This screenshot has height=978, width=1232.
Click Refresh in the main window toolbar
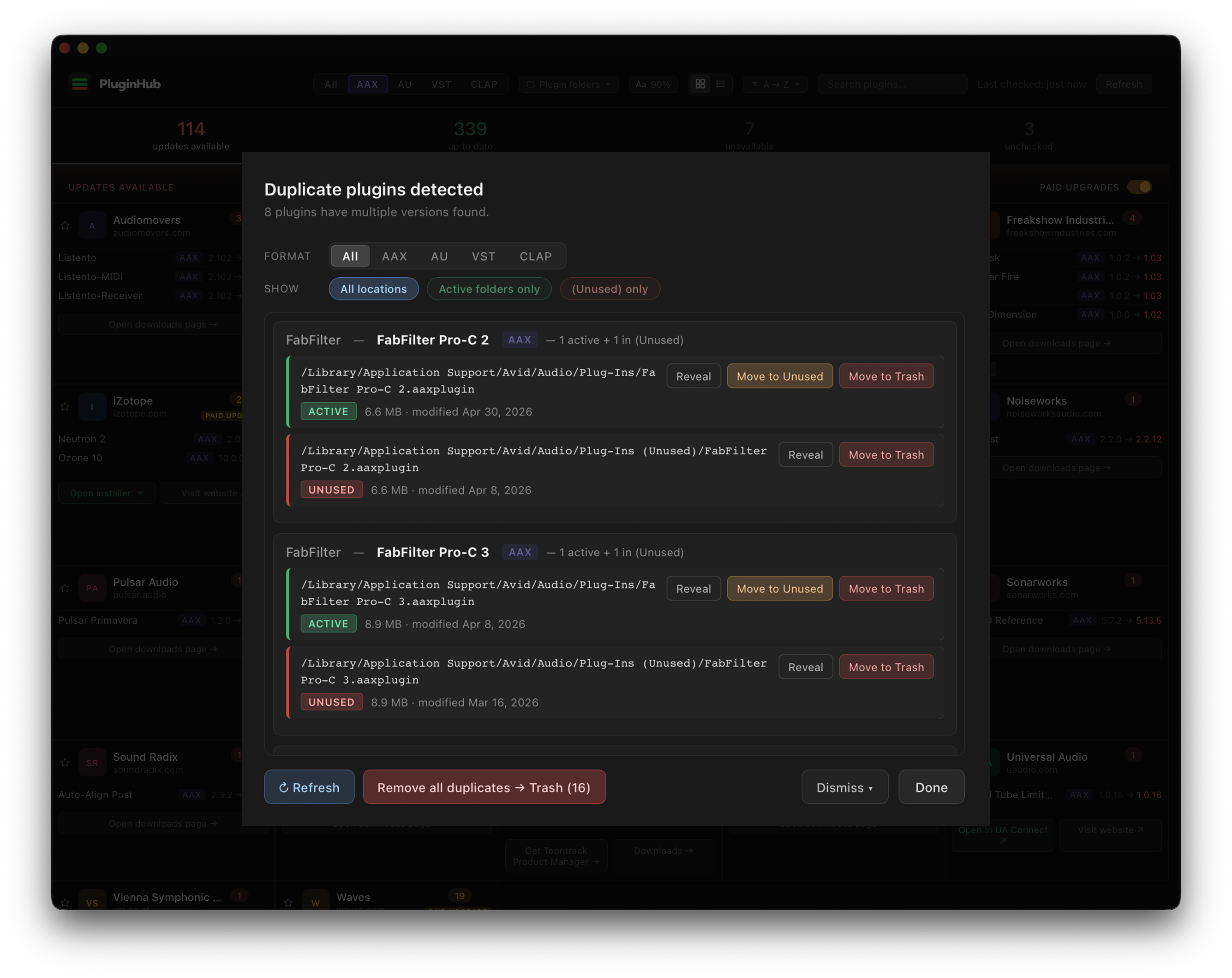click(1124, 84)
